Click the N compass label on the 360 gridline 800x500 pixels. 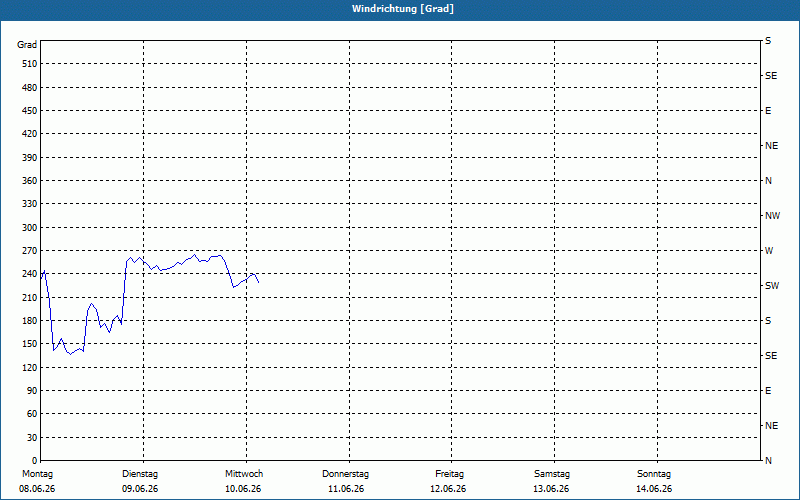(x=769, y=181)
